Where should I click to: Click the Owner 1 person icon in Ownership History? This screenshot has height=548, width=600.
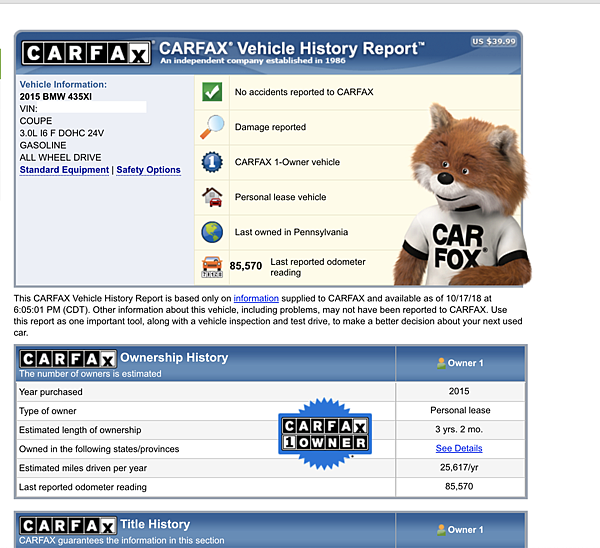tap(441, 363)
